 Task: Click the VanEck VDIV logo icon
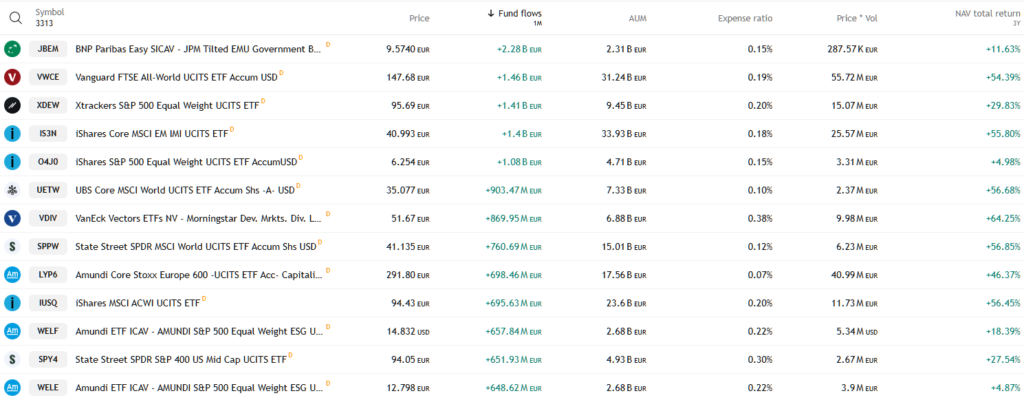click(13, 218)
